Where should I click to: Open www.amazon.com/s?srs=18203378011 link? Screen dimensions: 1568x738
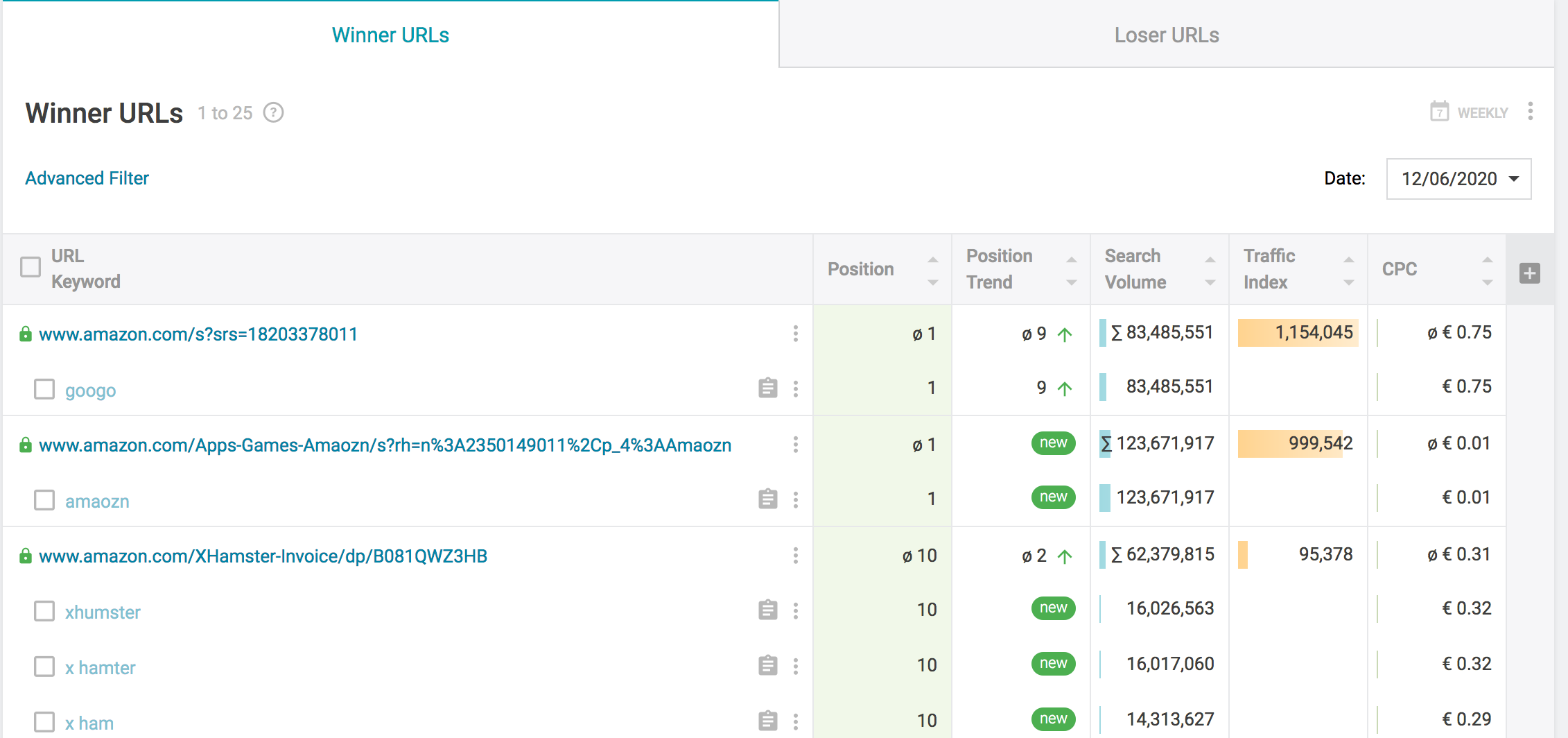(x=198, y=334)
